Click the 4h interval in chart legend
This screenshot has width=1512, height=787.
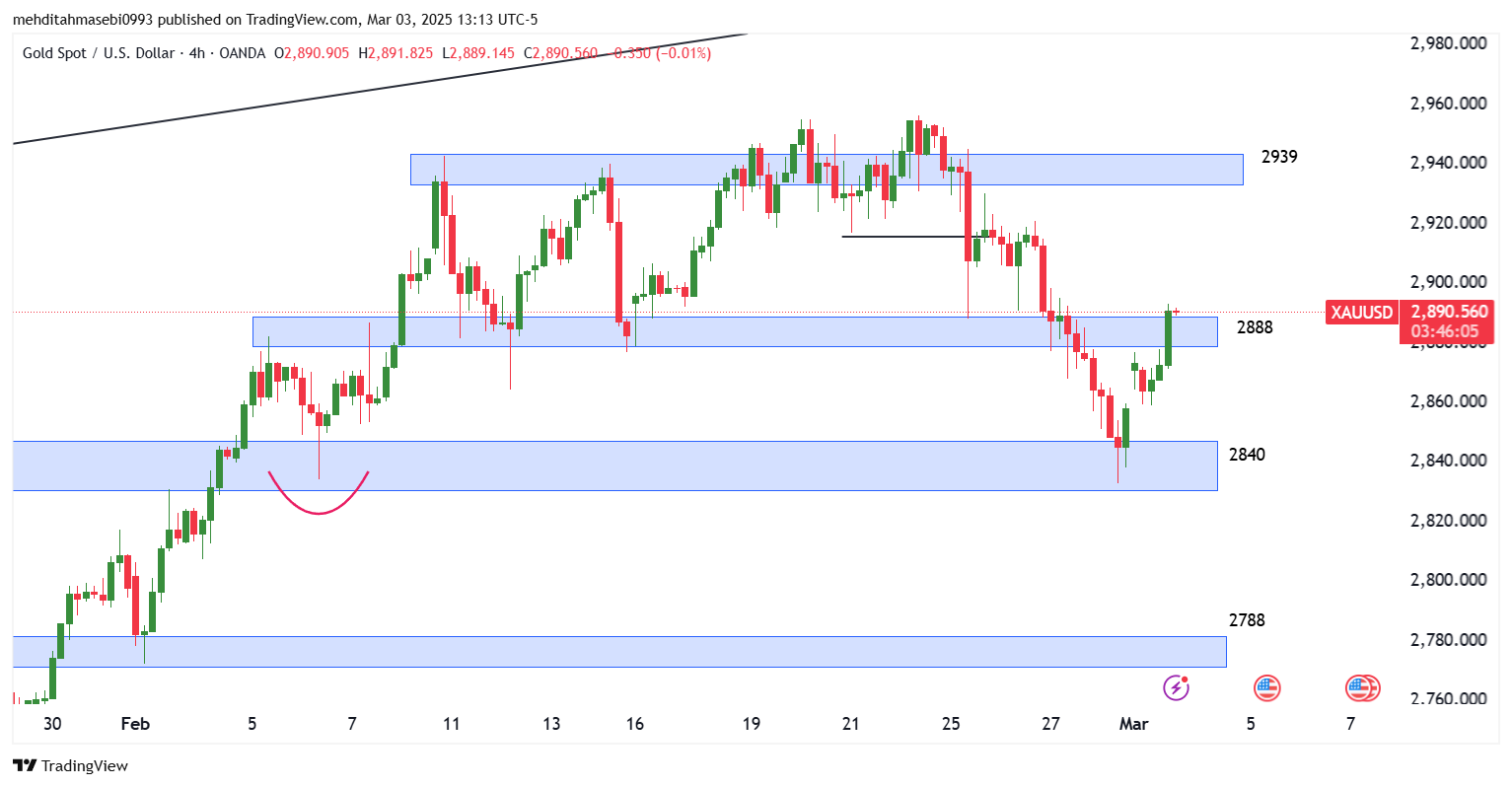coord(197,53)
